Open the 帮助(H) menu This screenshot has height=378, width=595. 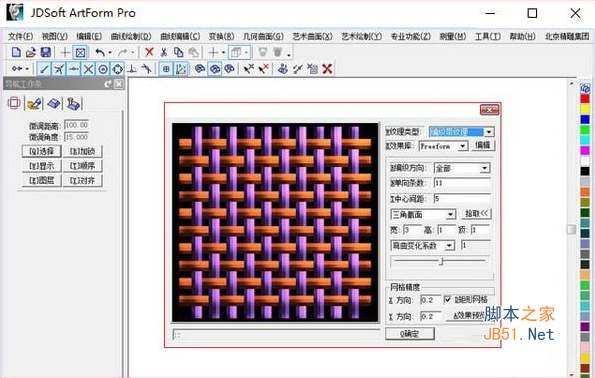(523, 36)
